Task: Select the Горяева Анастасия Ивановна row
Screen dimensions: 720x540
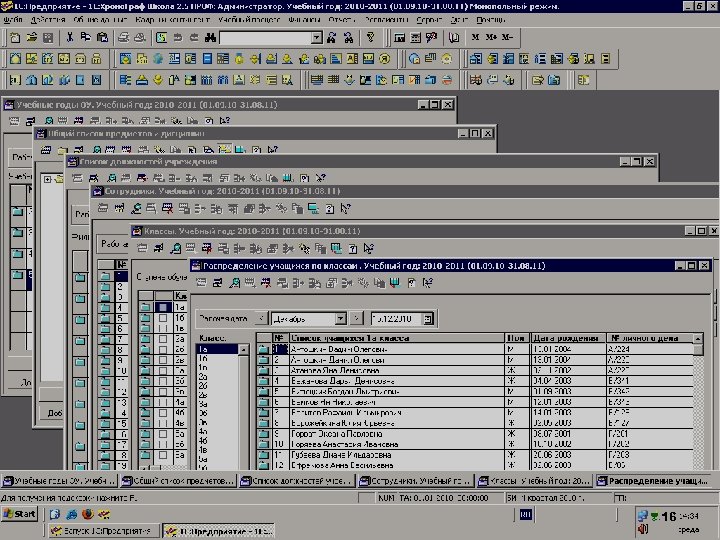Action: [x=475, y=444]
